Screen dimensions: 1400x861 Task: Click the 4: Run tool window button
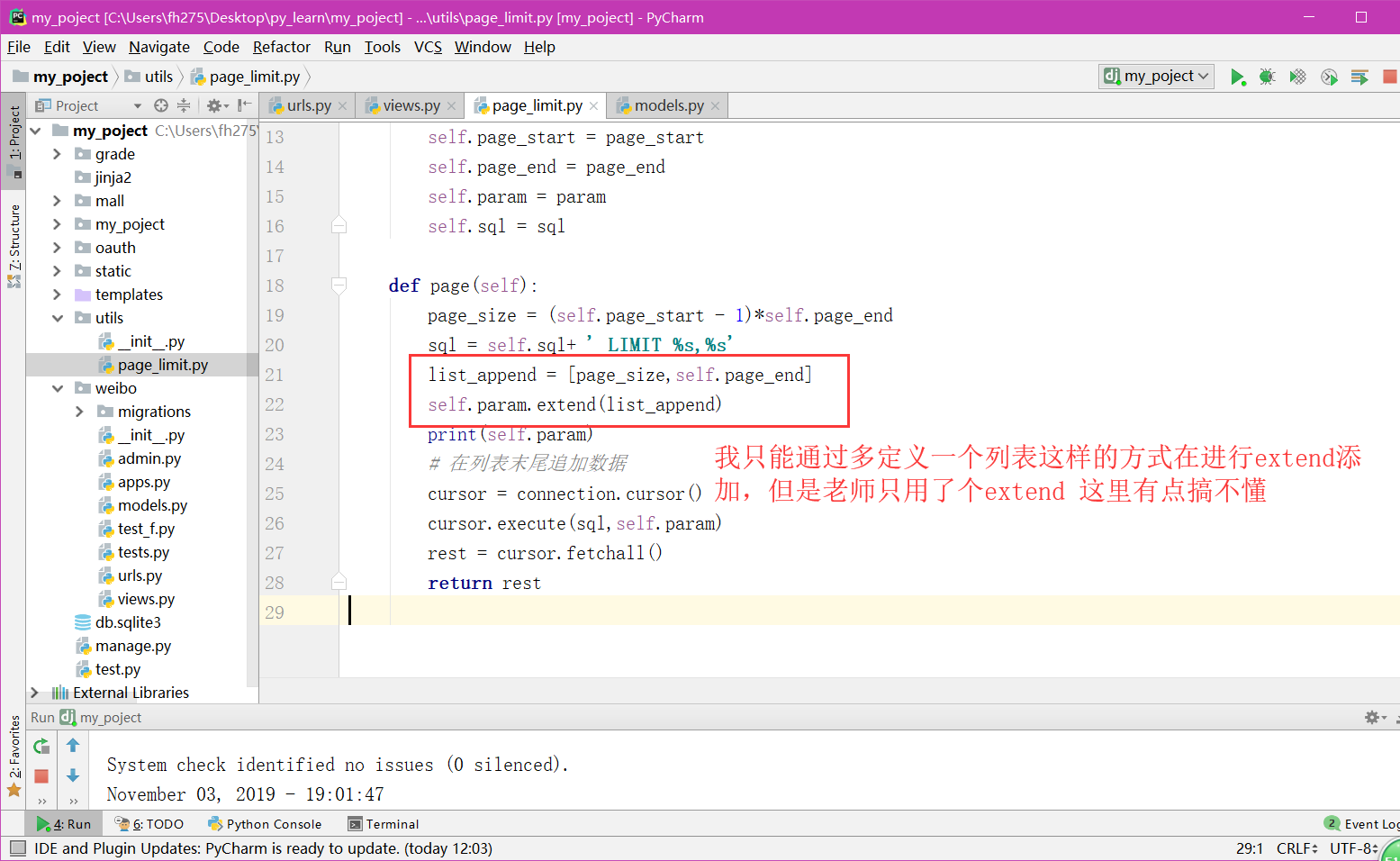(64, 824)
